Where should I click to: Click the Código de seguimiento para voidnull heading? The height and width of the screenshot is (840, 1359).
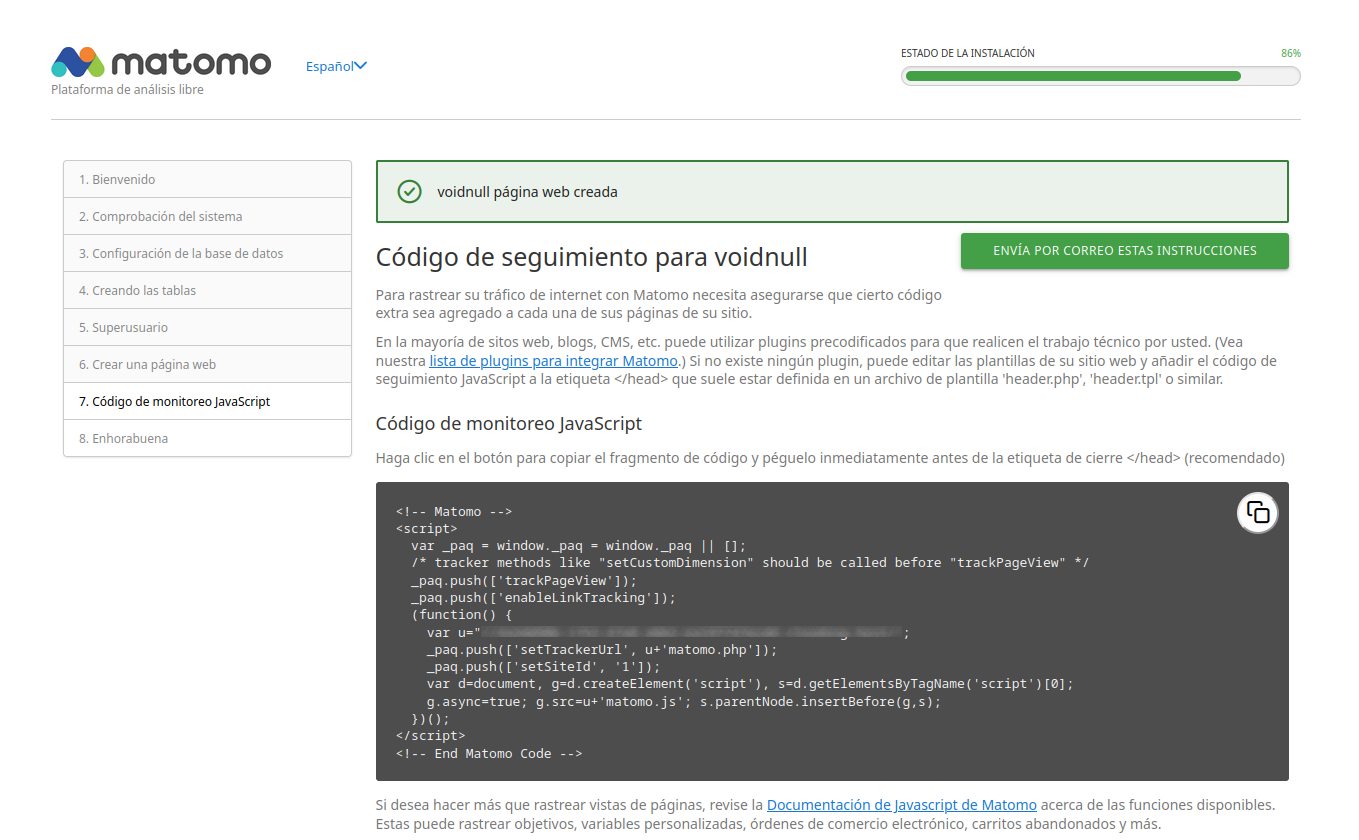(x=591, y=257)
